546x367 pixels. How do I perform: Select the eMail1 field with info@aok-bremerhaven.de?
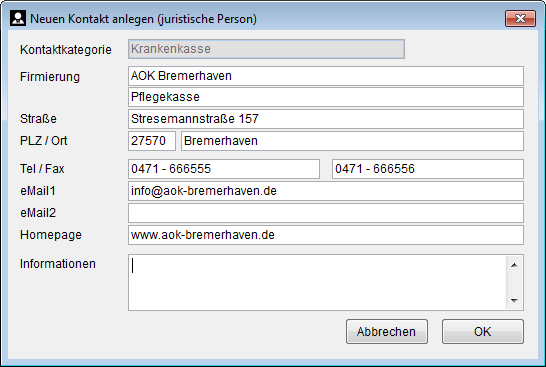[x=326, y=191]
